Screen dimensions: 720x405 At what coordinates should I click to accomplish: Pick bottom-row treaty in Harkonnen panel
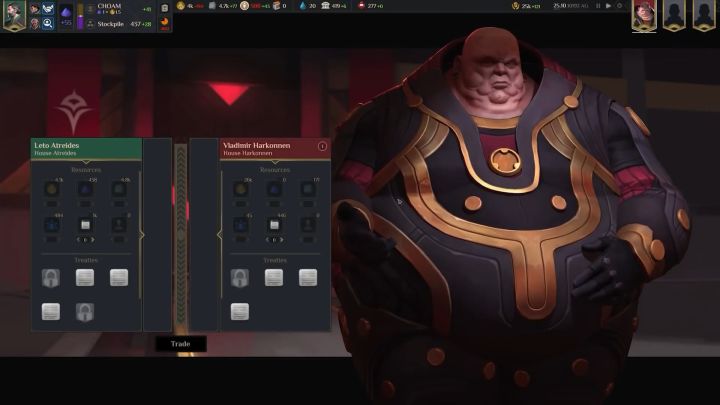[240, 312]
